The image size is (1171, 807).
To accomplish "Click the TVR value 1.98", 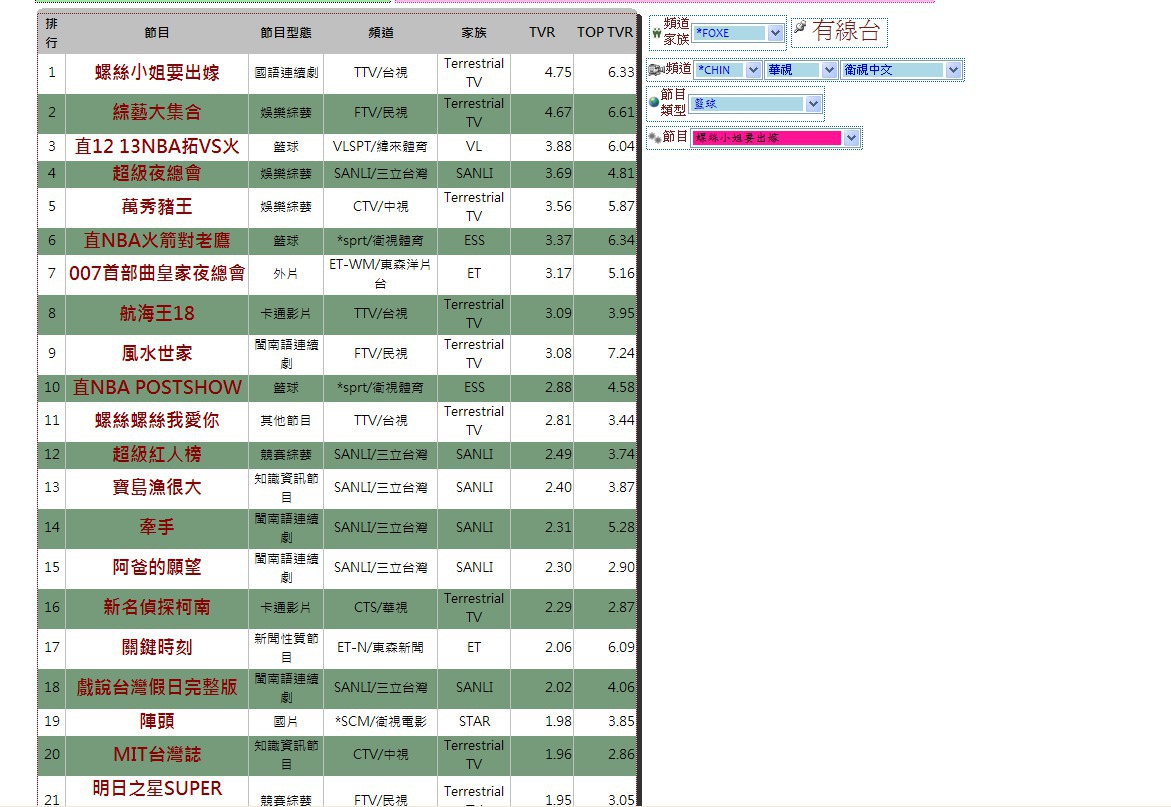I will 558,721.
